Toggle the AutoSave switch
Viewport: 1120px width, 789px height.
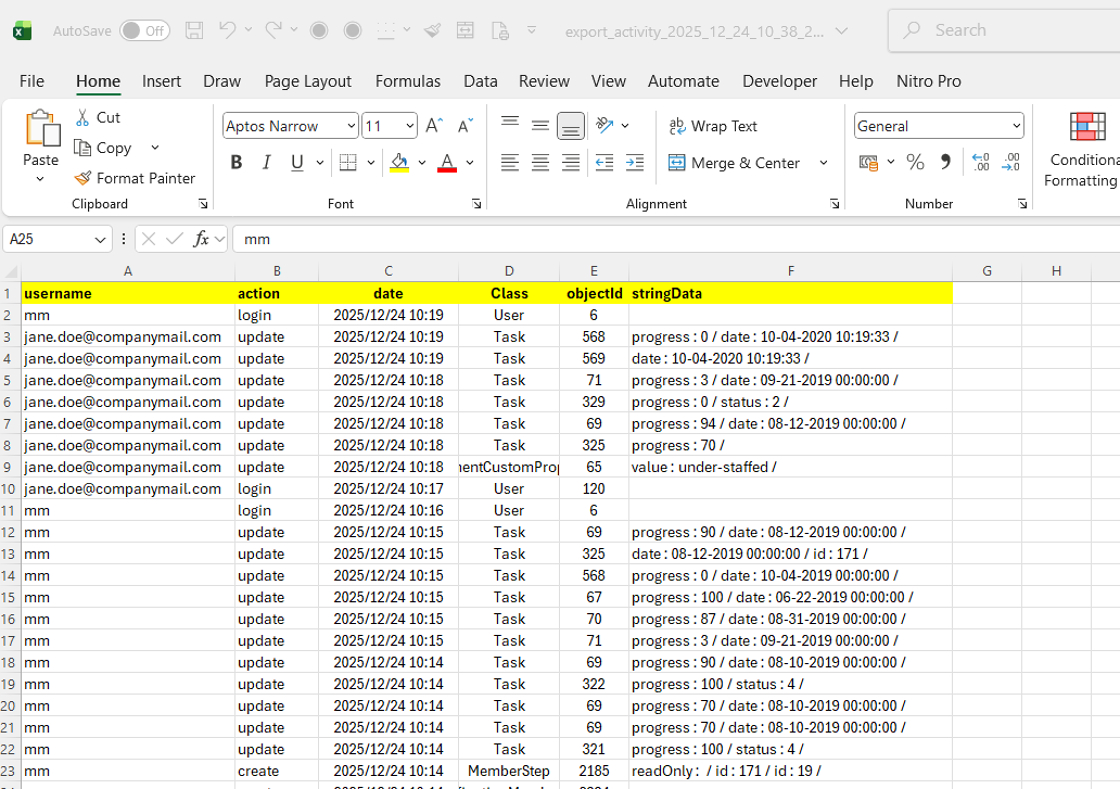pyautogui.click(x=144, y=31)
